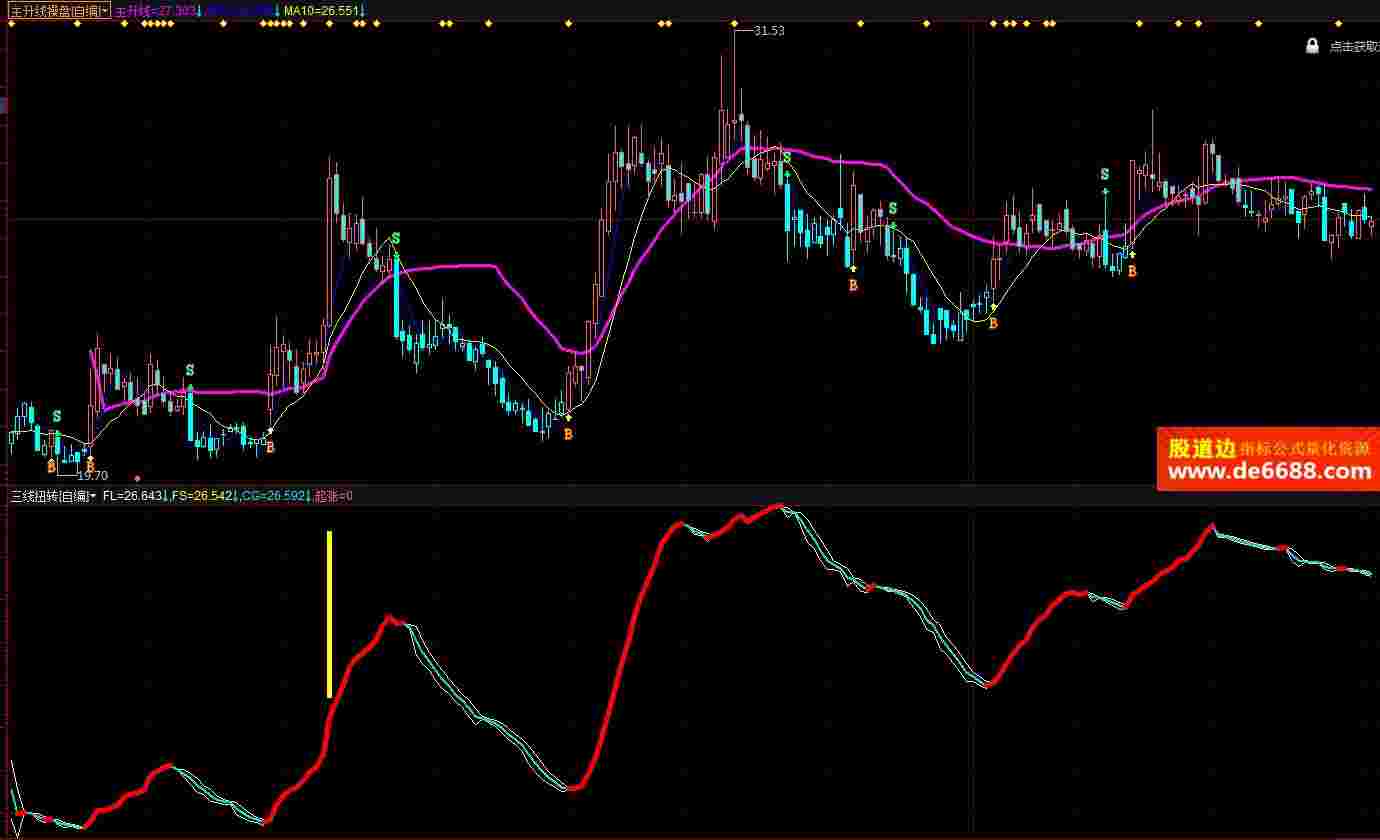Click the S marker just after the 31.53 peak
This screenshot has height=840, width=1380.
[787, 158]
